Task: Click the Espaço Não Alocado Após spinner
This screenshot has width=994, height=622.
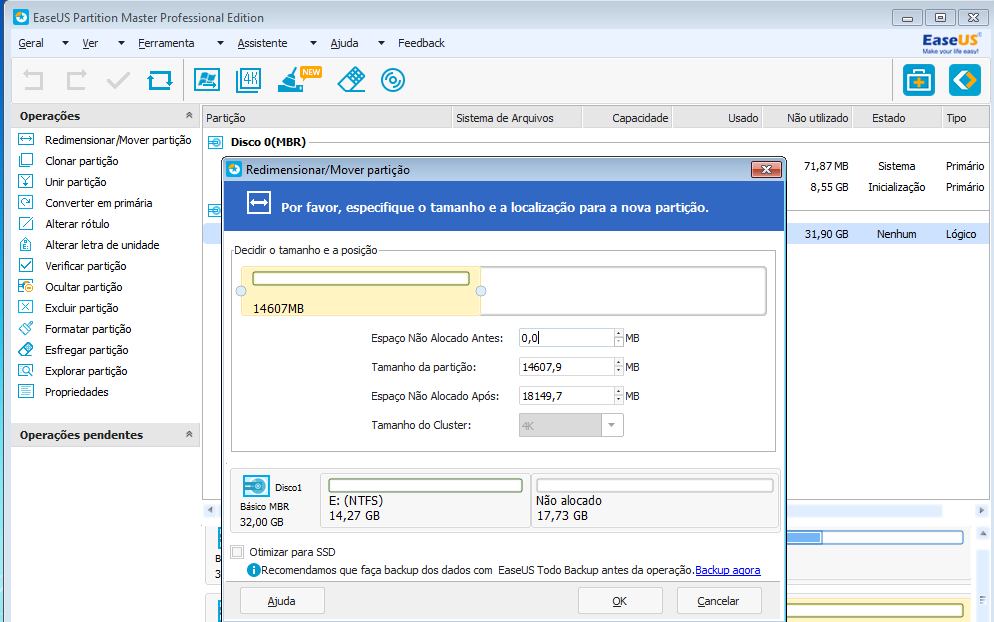Action: [x=619, y=396]
